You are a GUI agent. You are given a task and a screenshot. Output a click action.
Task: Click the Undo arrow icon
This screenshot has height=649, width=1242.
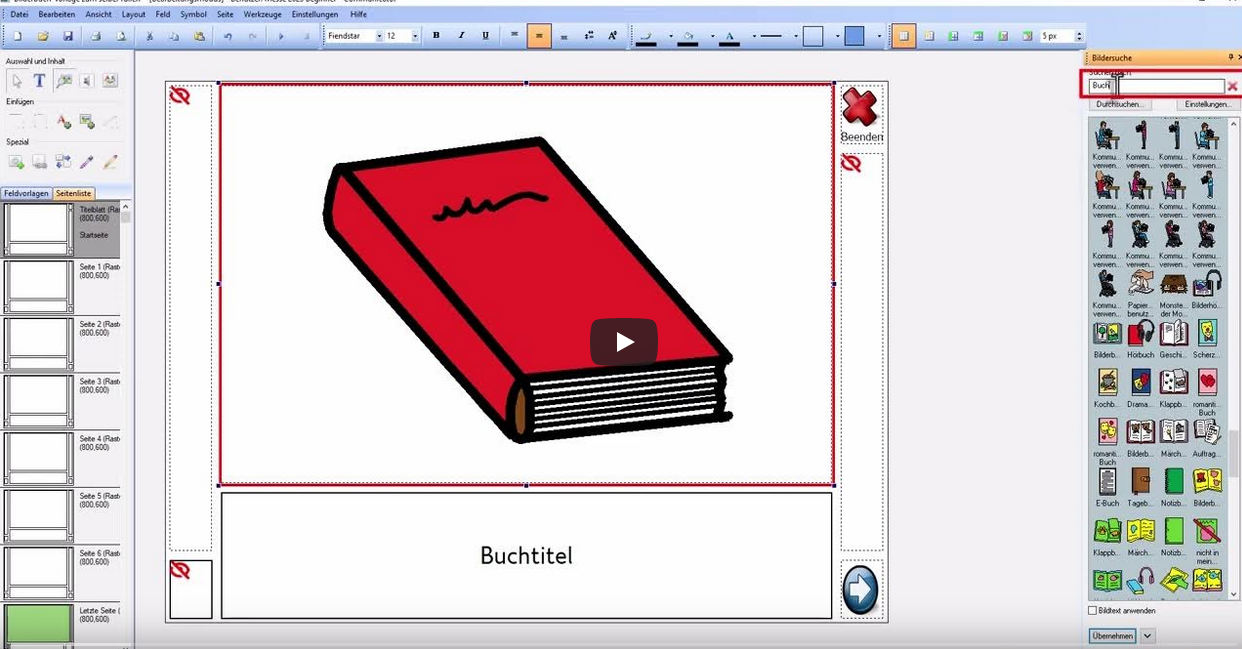(227, 36)
